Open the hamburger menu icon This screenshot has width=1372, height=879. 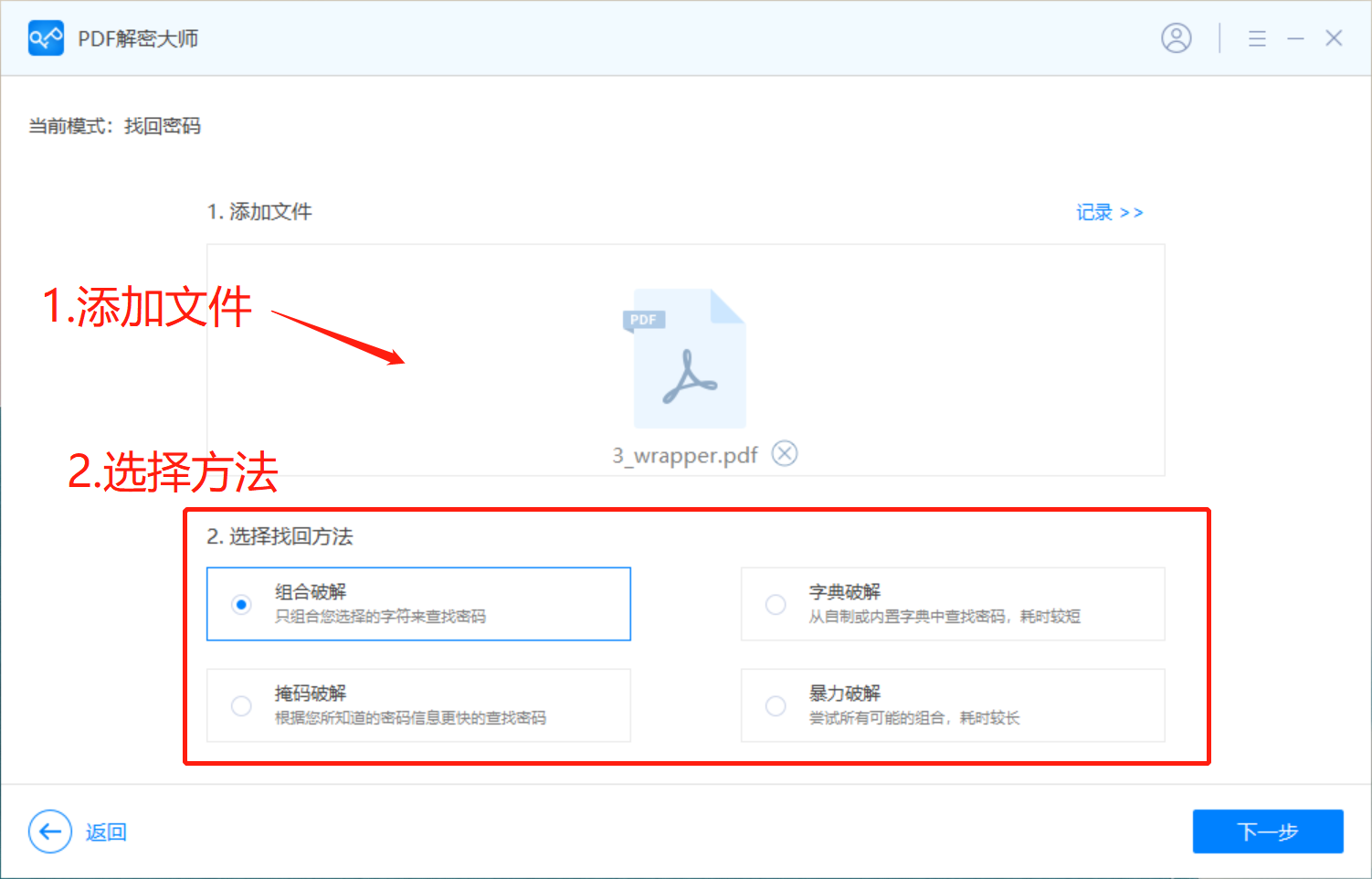pos(1257,37)
